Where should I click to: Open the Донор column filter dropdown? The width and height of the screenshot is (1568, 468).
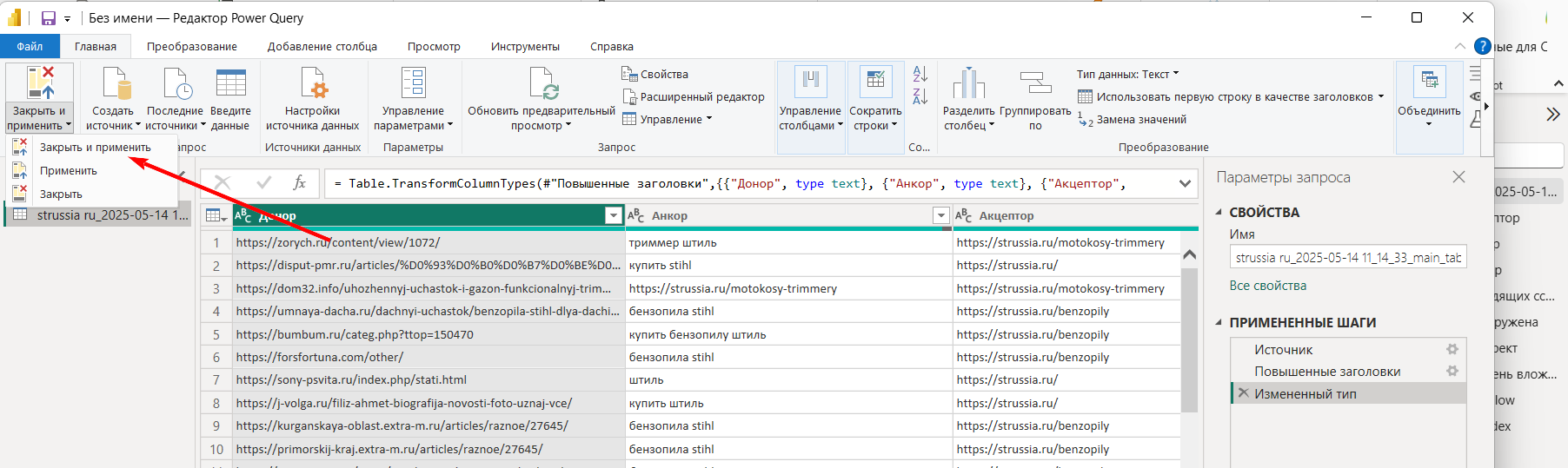[614, 215]
